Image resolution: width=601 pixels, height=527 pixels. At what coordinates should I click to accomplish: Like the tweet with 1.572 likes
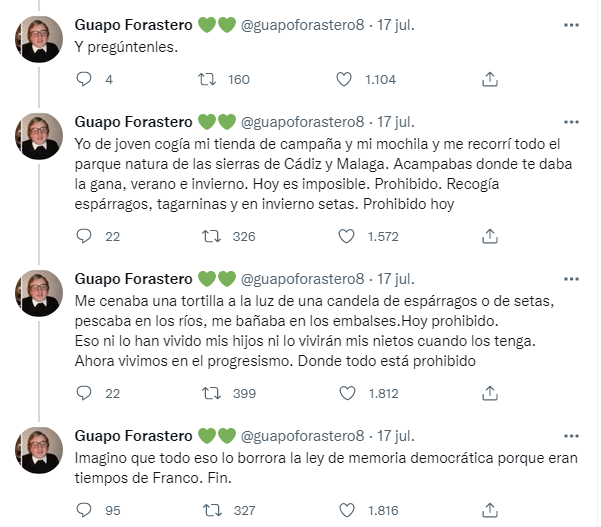point(345,236)
